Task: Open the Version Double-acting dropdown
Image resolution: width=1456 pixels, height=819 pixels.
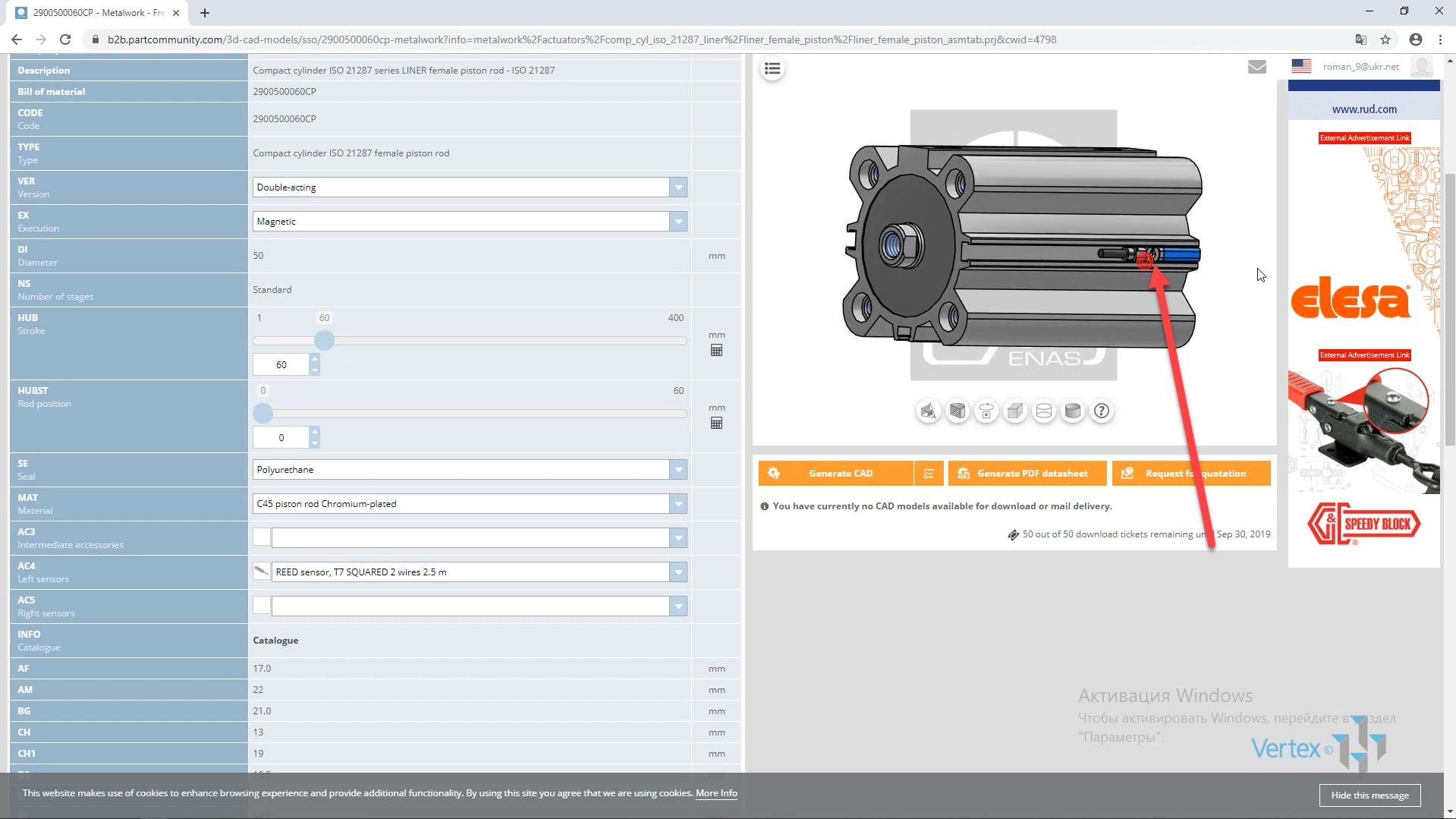Action: pos(678,187)
